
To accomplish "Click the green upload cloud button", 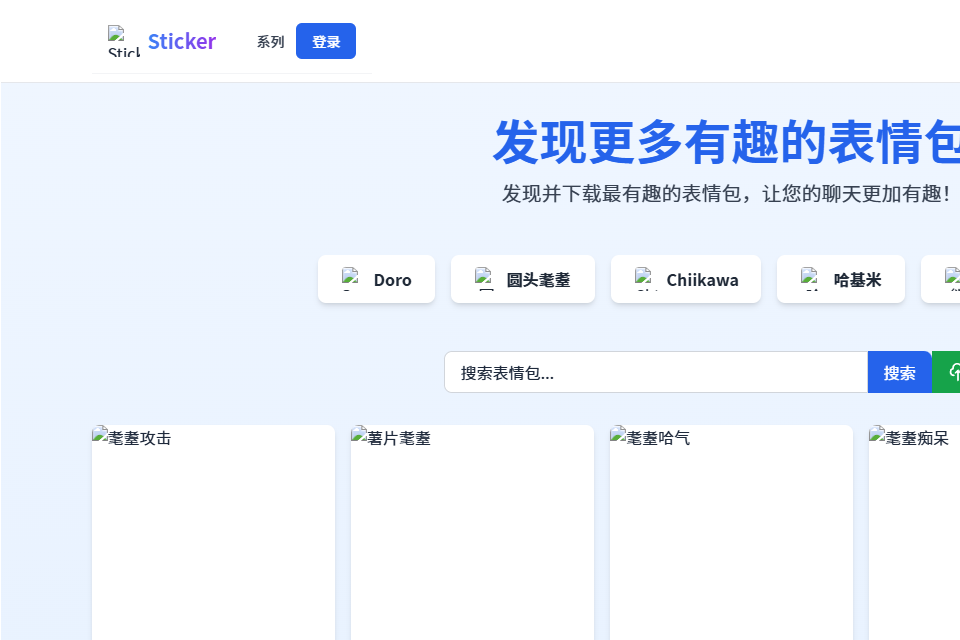I will coord(947,372).
